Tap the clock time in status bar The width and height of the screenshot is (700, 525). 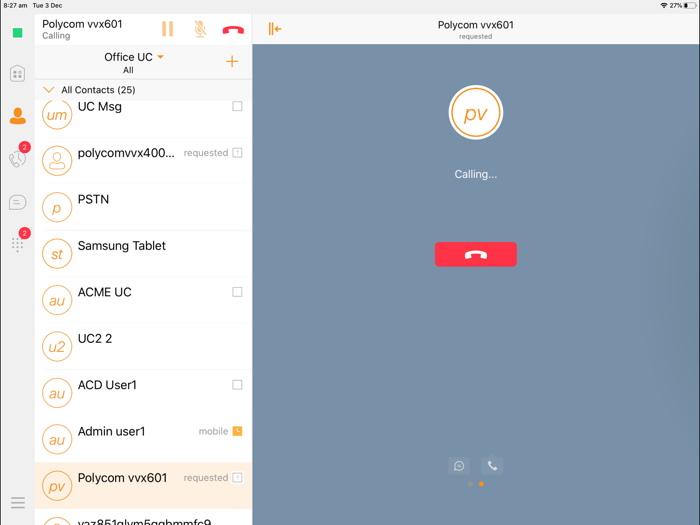click(x=15, y=5)
